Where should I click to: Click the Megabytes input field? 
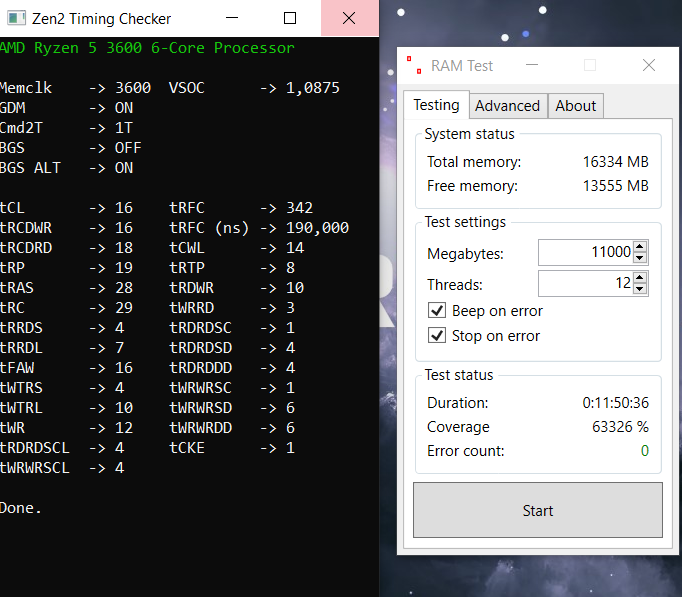[x=585, y=252]
